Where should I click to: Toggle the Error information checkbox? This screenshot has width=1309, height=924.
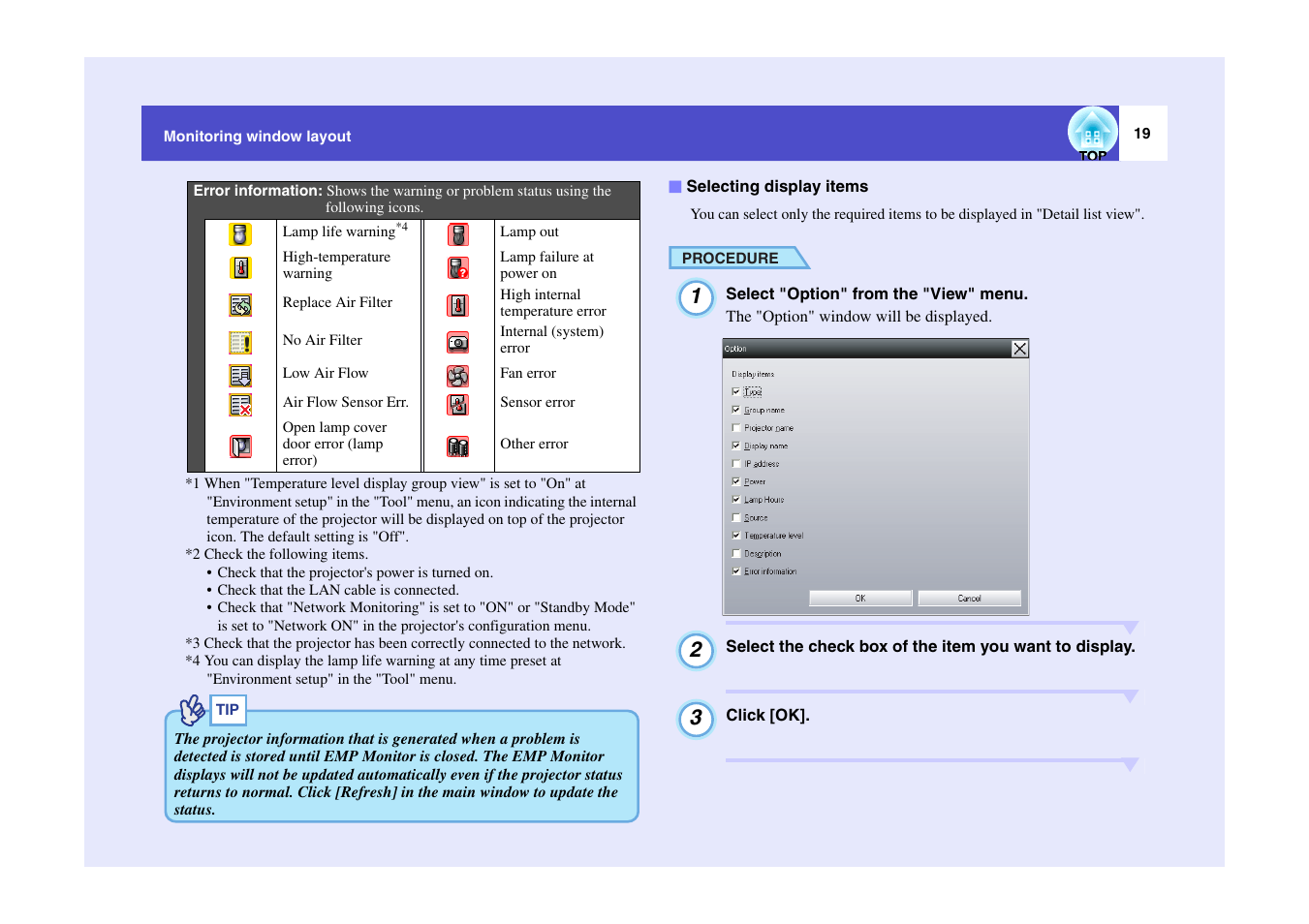(736, 571)
